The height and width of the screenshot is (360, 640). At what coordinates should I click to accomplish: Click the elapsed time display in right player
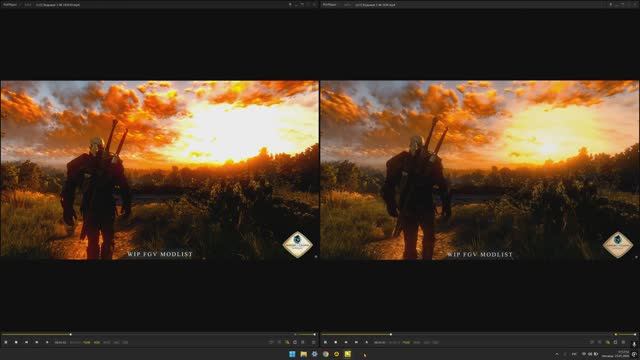380,342
